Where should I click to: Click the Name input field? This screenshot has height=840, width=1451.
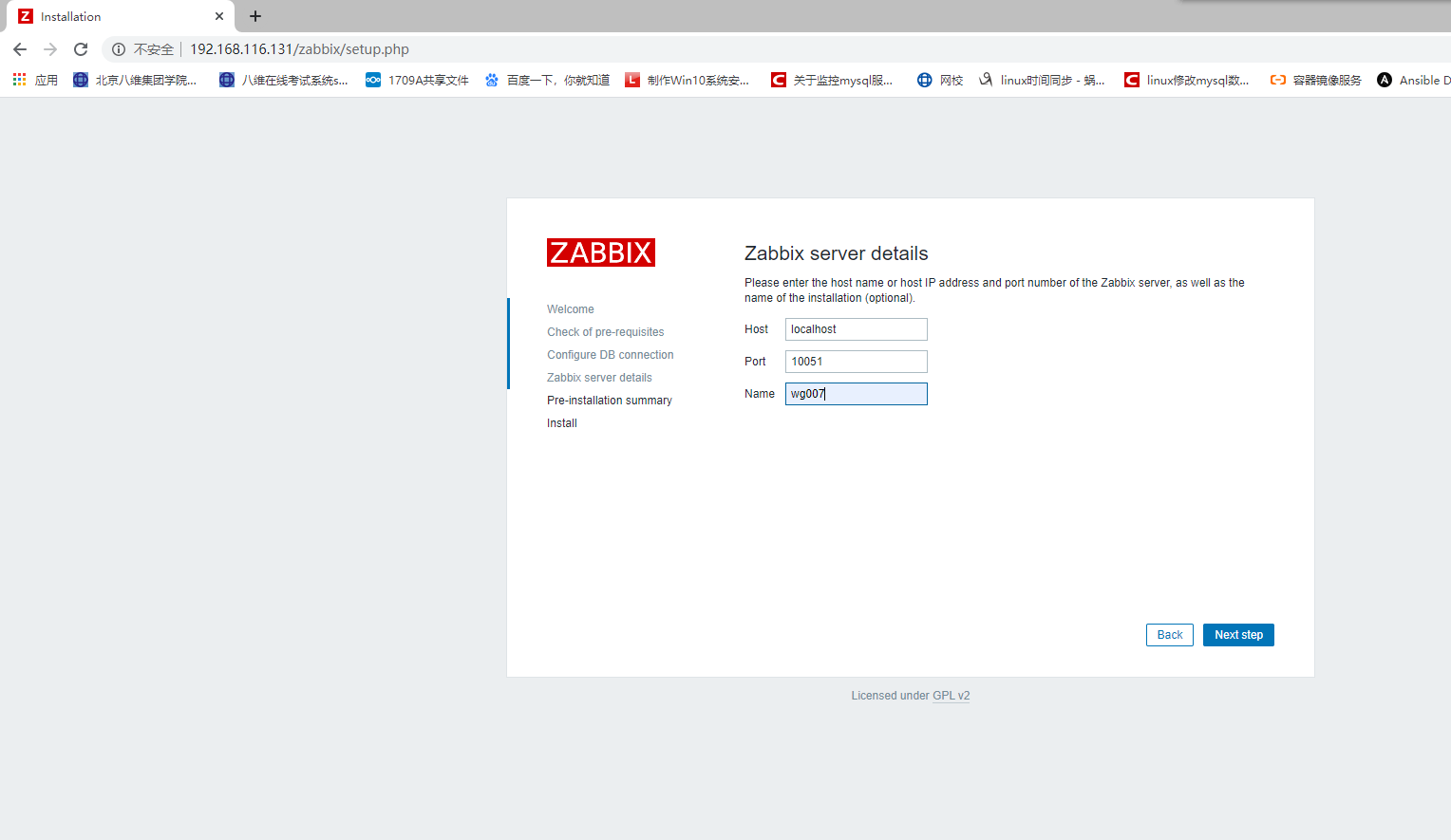(x=857, y=394)
